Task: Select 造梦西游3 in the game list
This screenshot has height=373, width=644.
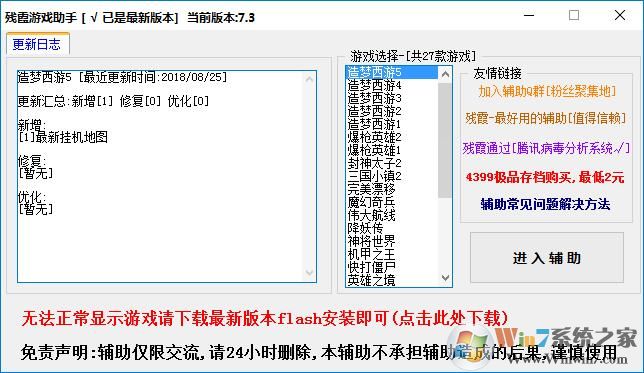Action: coord(392,99)
